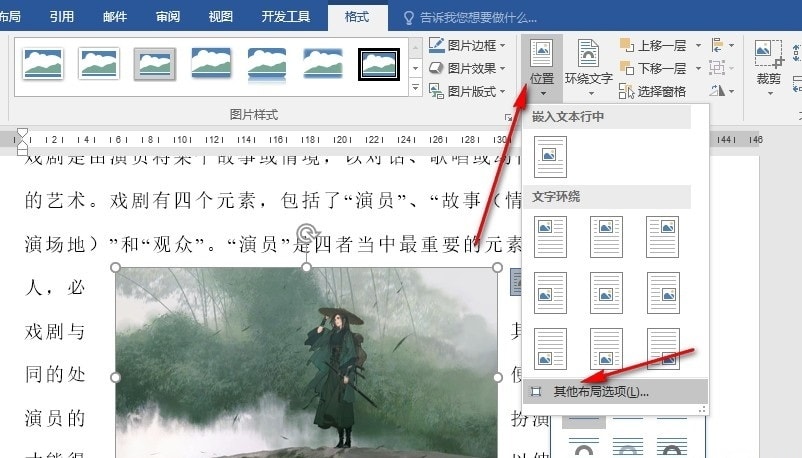Expand the picture styles gallery

(415, 88)
